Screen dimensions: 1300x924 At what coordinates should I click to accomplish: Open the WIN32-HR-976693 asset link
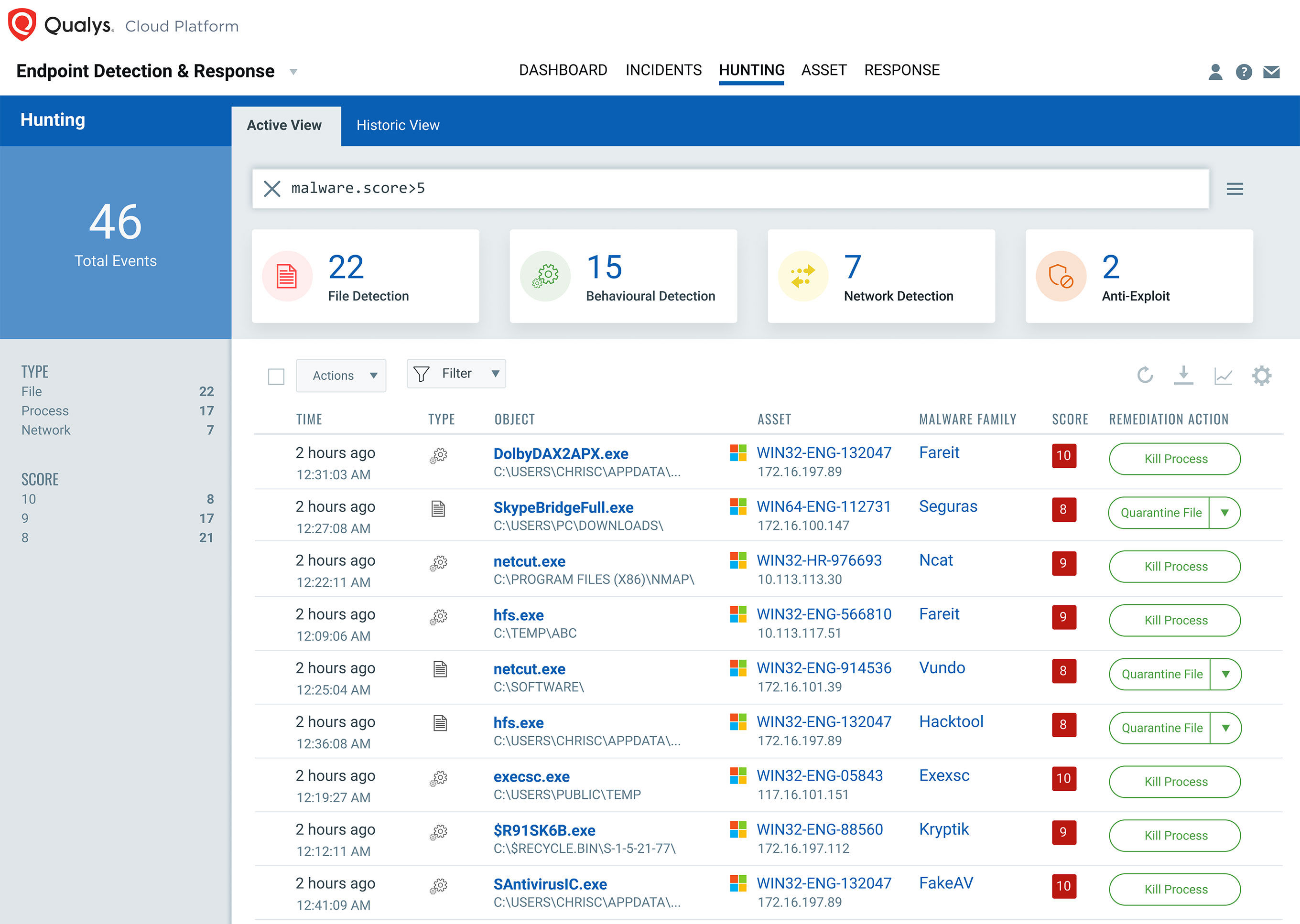[819, 560]
